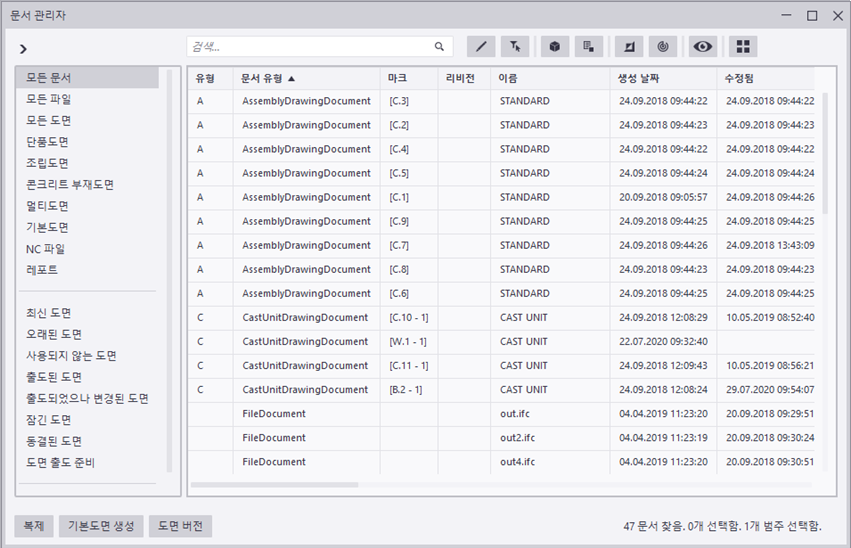Select the out.ifc file document

click(501, 413)
